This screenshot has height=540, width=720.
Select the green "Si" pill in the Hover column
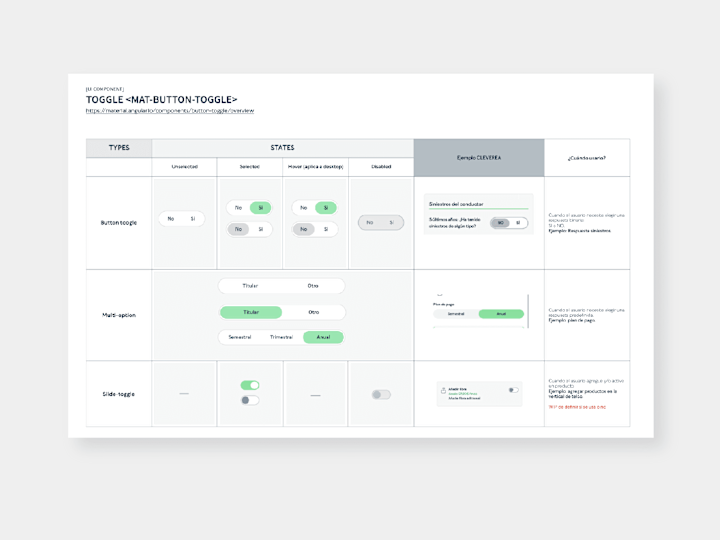tap(326, 208)
